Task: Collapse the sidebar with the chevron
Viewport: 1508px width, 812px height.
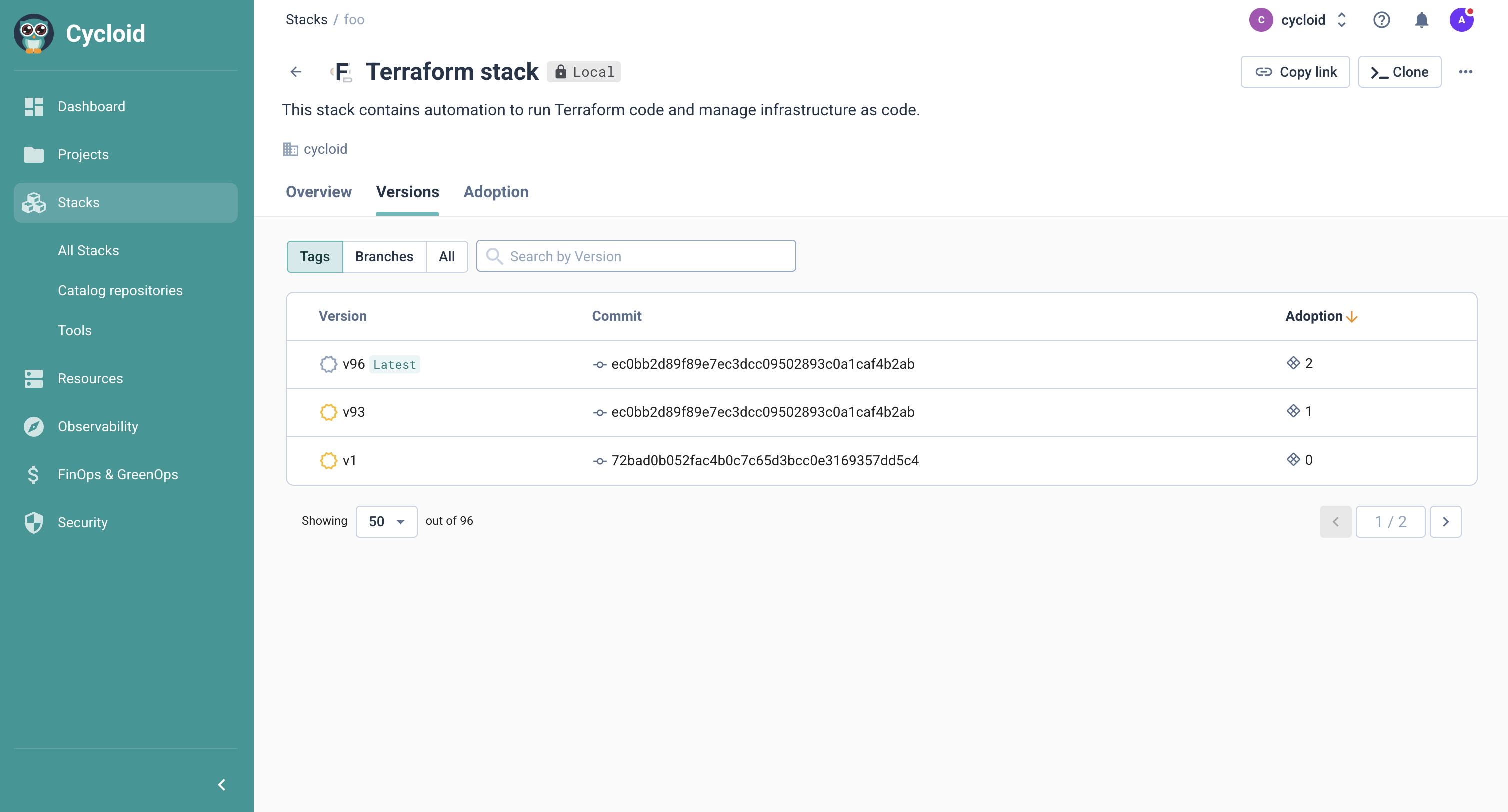Action: (x=222, y=785)
